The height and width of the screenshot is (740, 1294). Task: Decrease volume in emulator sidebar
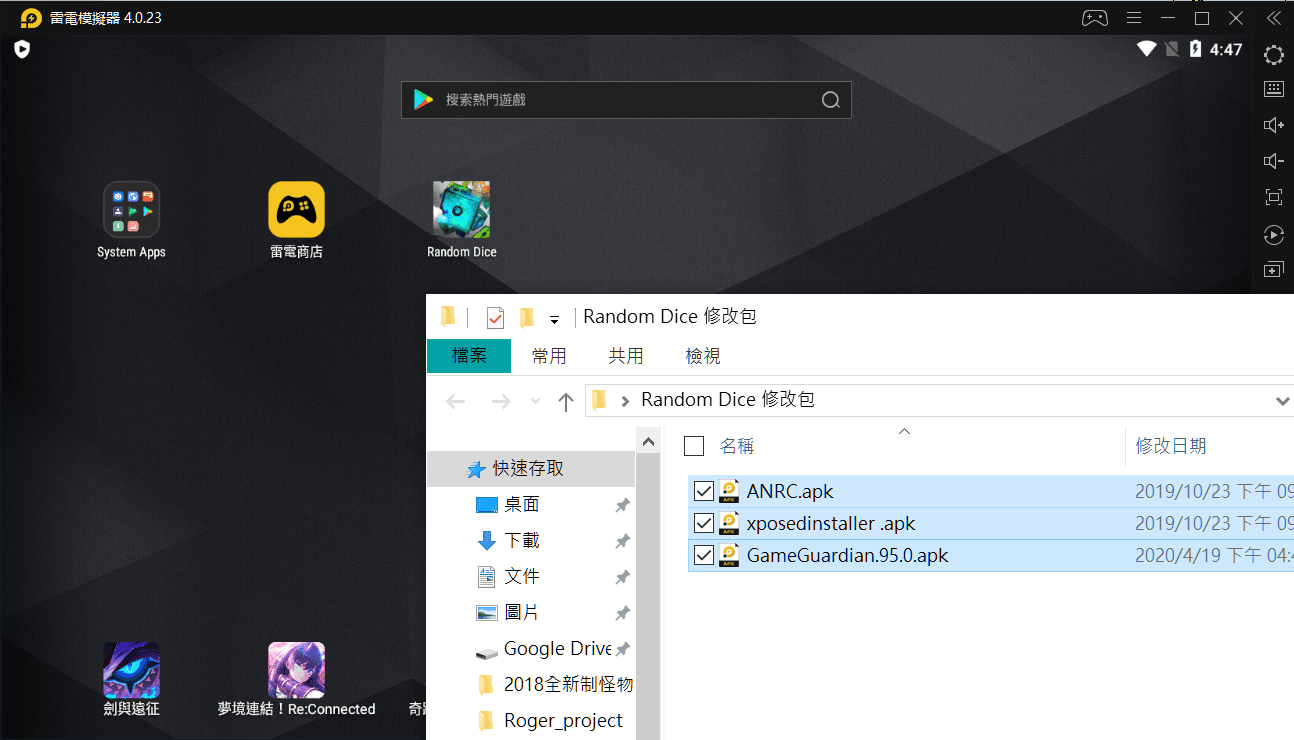point(1273,161)
